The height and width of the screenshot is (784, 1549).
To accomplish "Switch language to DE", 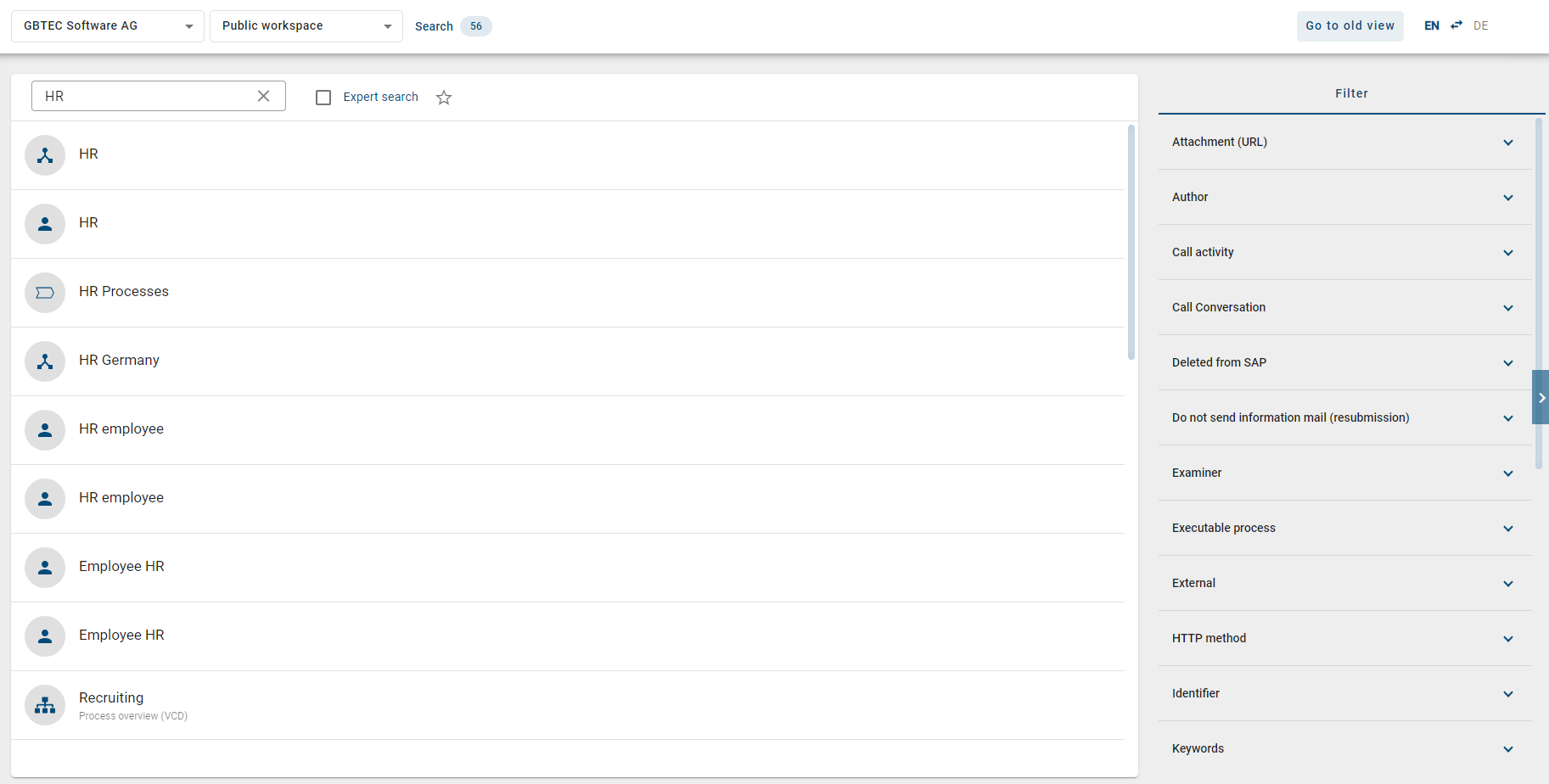I will [x=1480, y=25].
